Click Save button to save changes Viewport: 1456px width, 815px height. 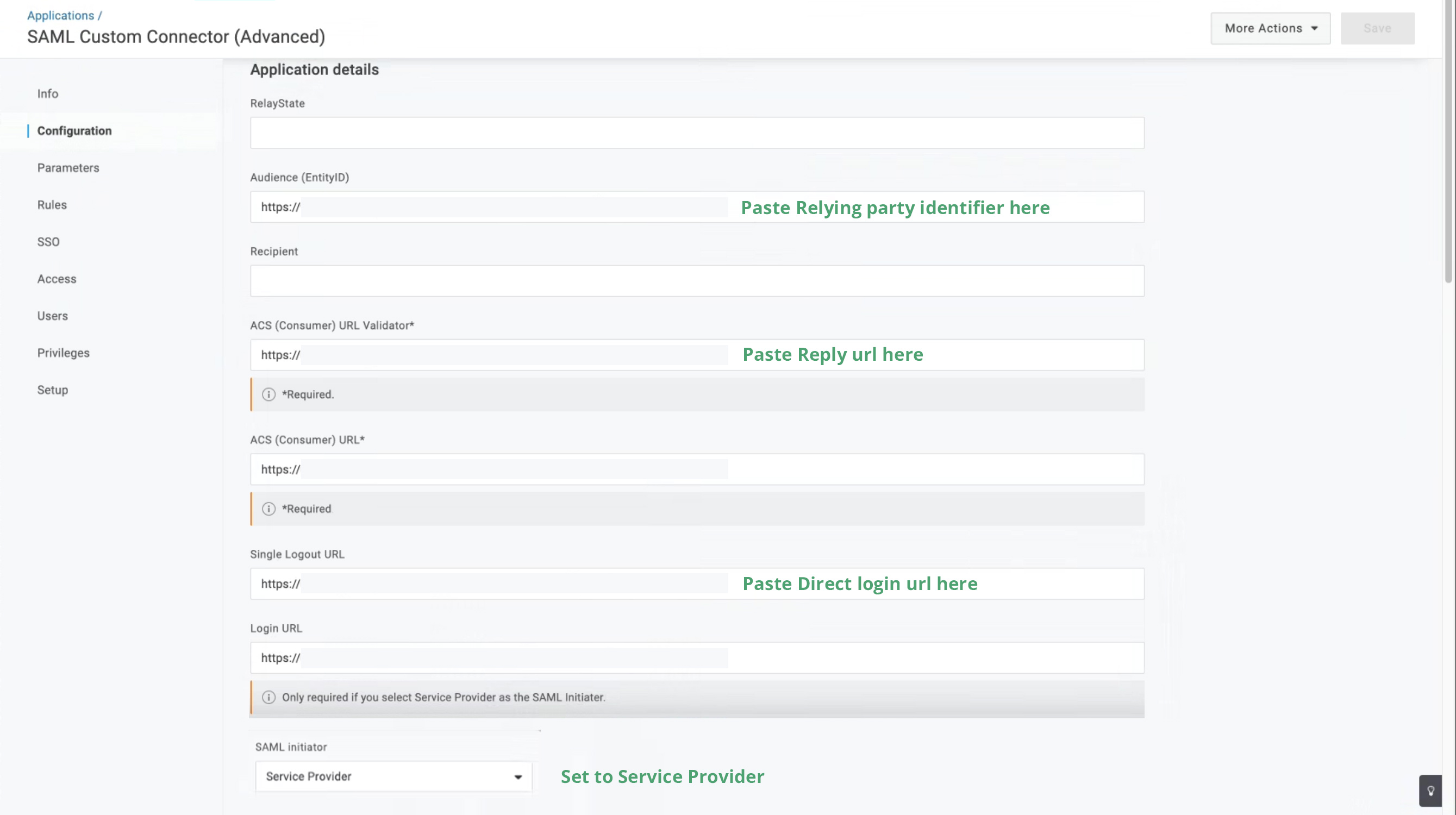tap(1377, 27)
